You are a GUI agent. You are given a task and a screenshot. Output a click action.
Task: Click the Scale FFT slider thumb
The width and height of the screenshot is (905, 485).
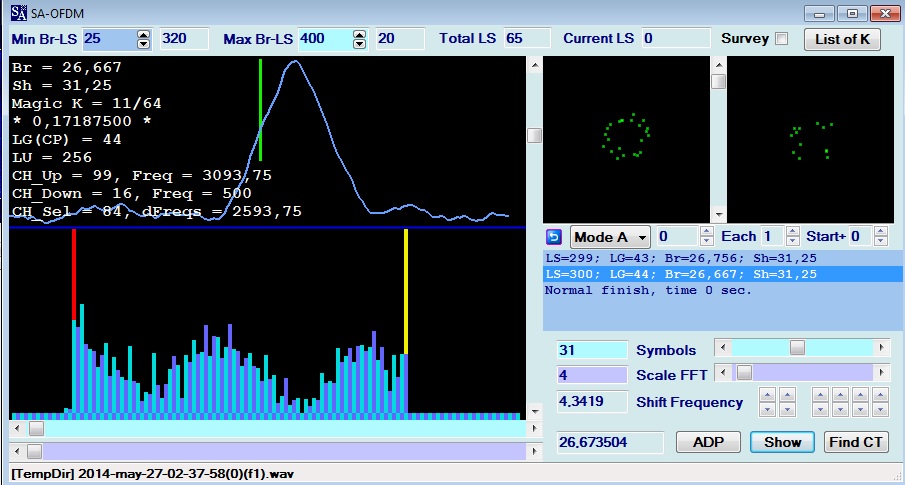(745, 372)
